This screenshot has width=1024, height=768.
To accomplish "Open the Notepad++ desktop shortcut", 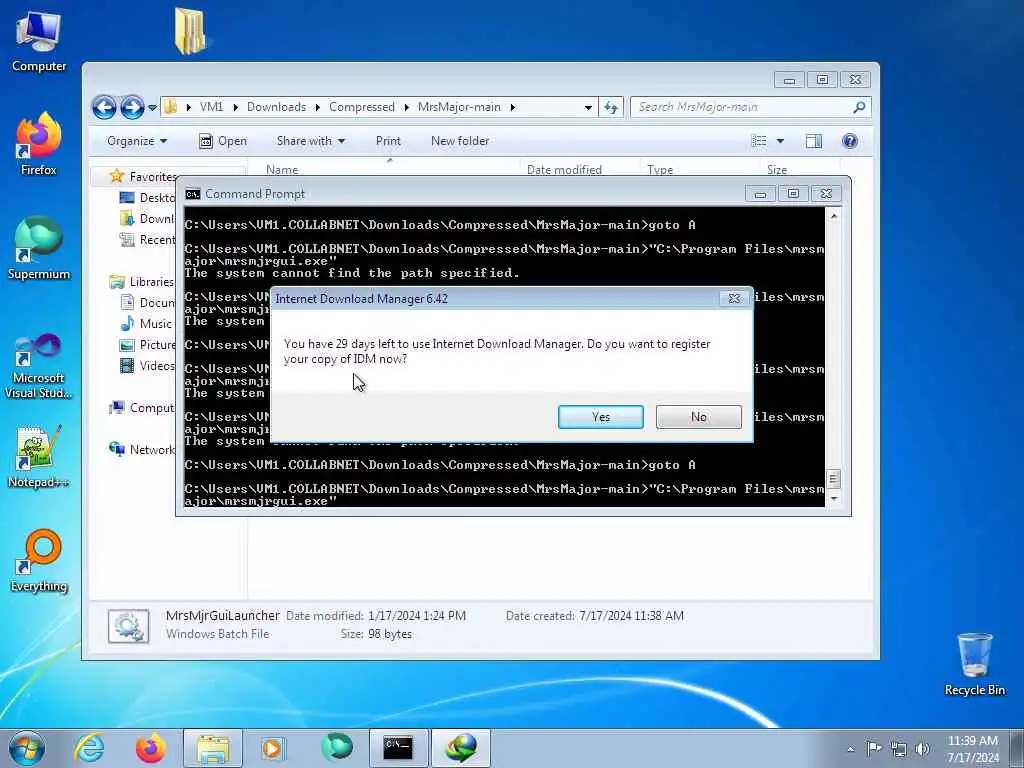I will pos(39,457).
